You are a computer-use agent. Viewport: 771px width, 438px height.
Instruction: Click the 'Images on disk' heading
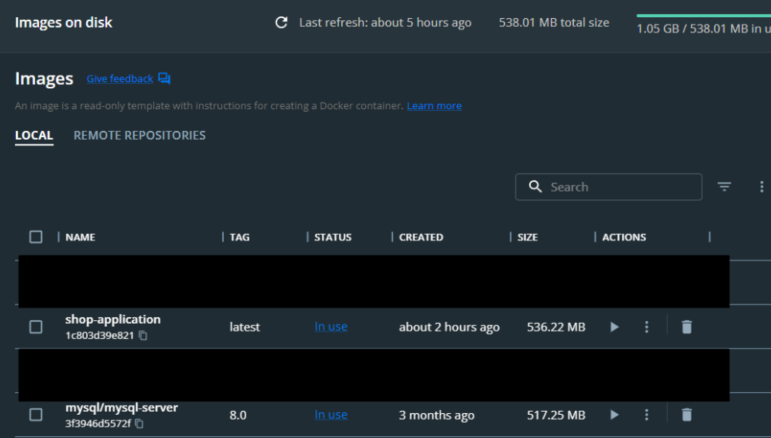coord(63,23)
